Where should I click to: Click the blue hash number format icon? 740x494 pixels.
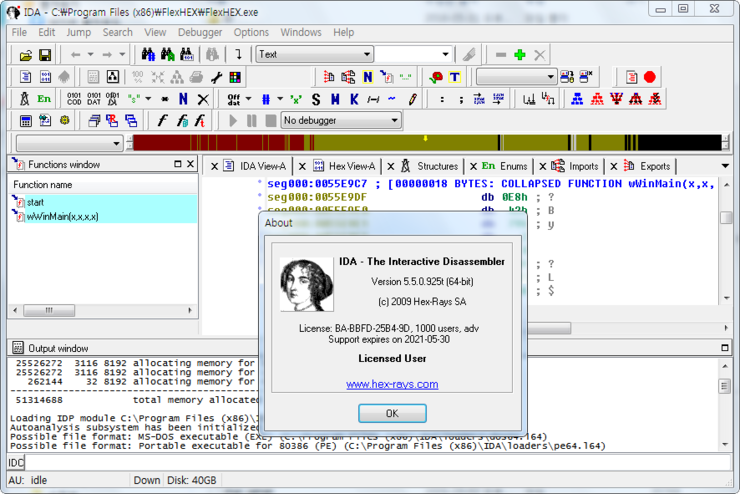point(266,99)
